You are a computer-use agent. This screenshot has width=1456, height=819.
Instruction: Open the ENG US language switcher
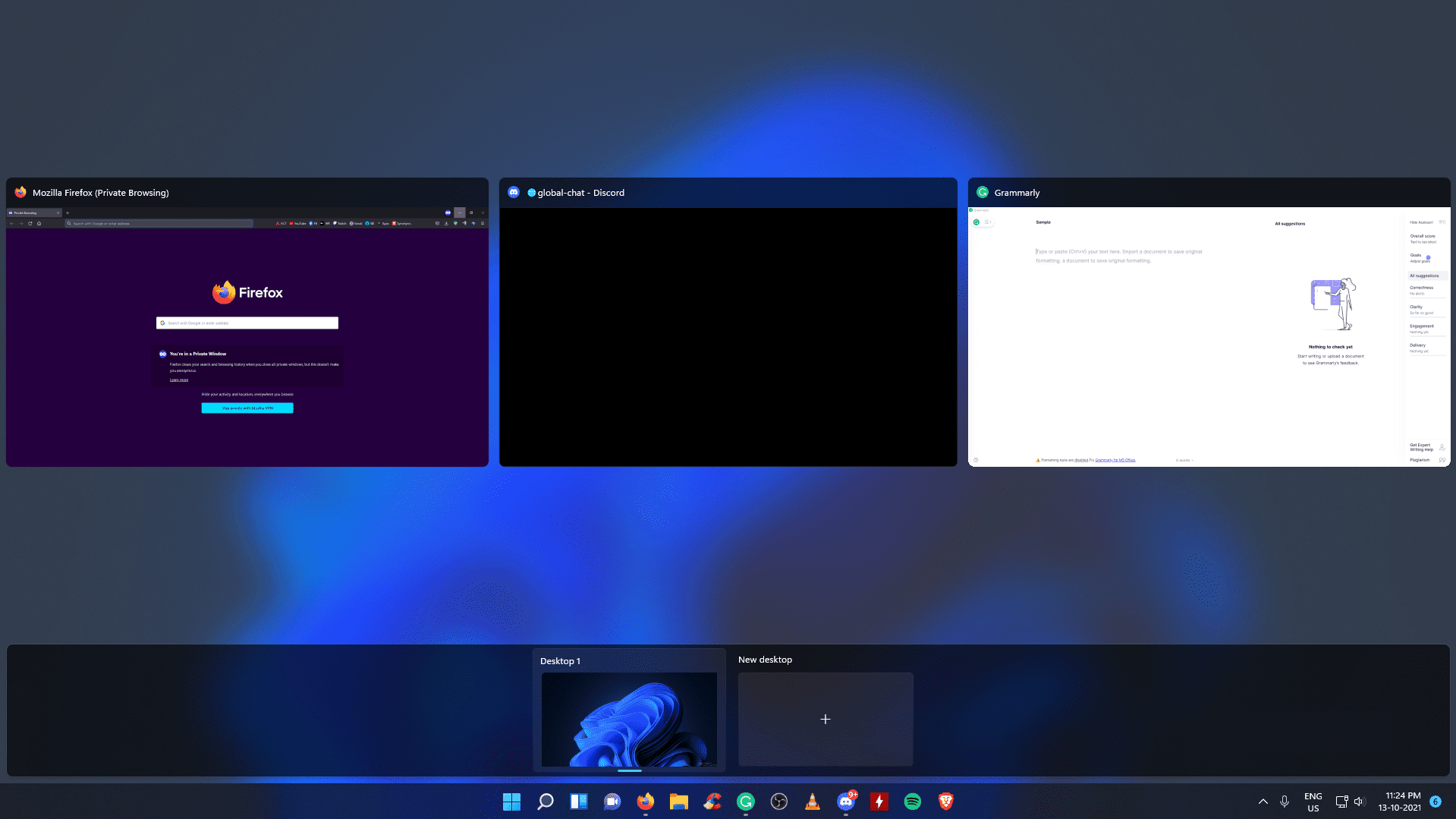(x=1313, y=802)
